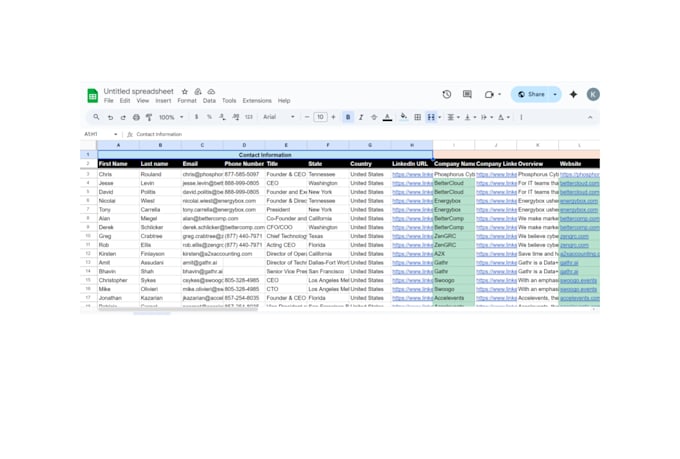
Task: Star the Untitled spreadsheet
Action: coord(185,92)
